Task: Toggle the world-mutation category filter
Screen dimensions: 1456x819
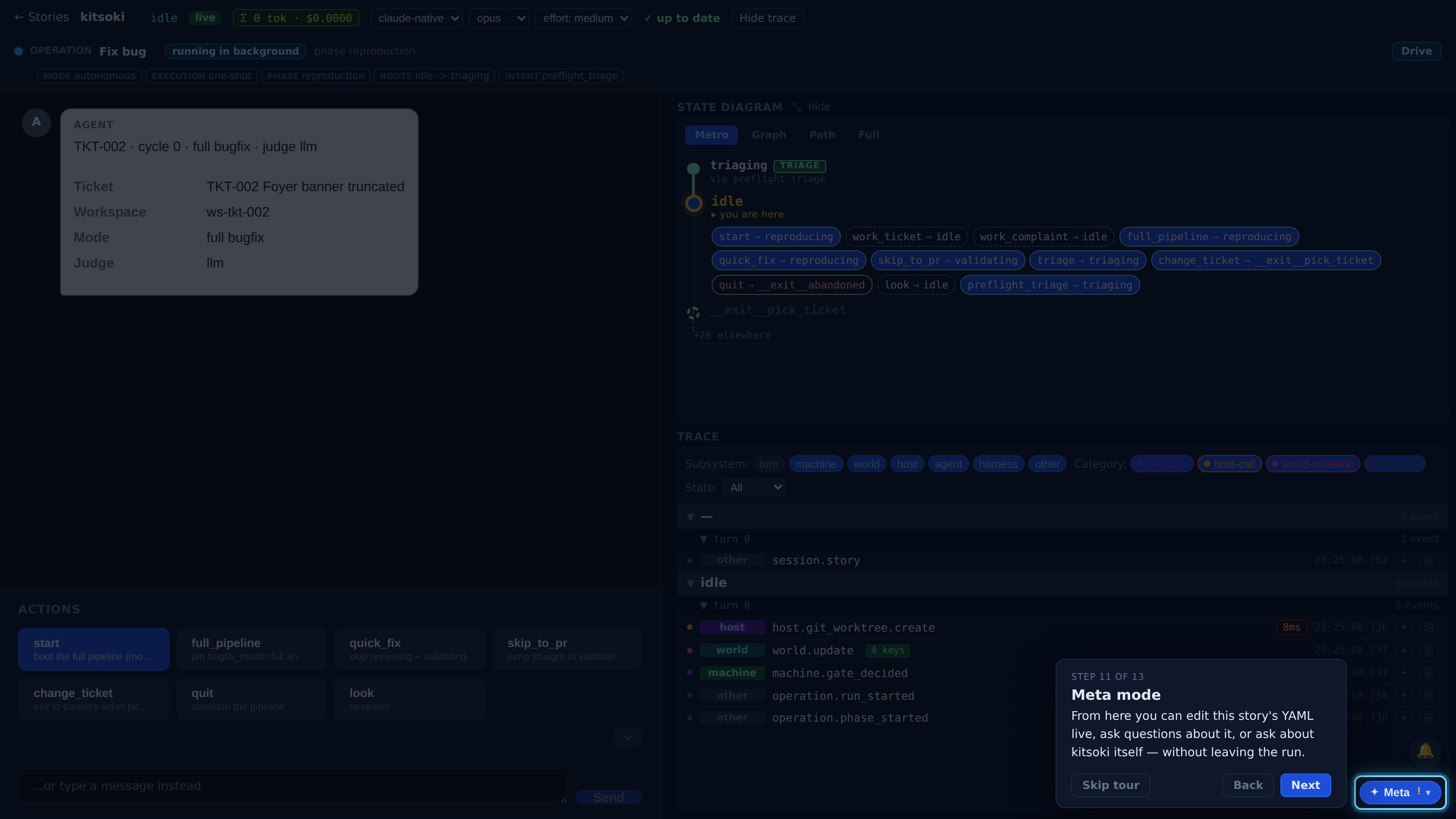Action: (1312, 464)
